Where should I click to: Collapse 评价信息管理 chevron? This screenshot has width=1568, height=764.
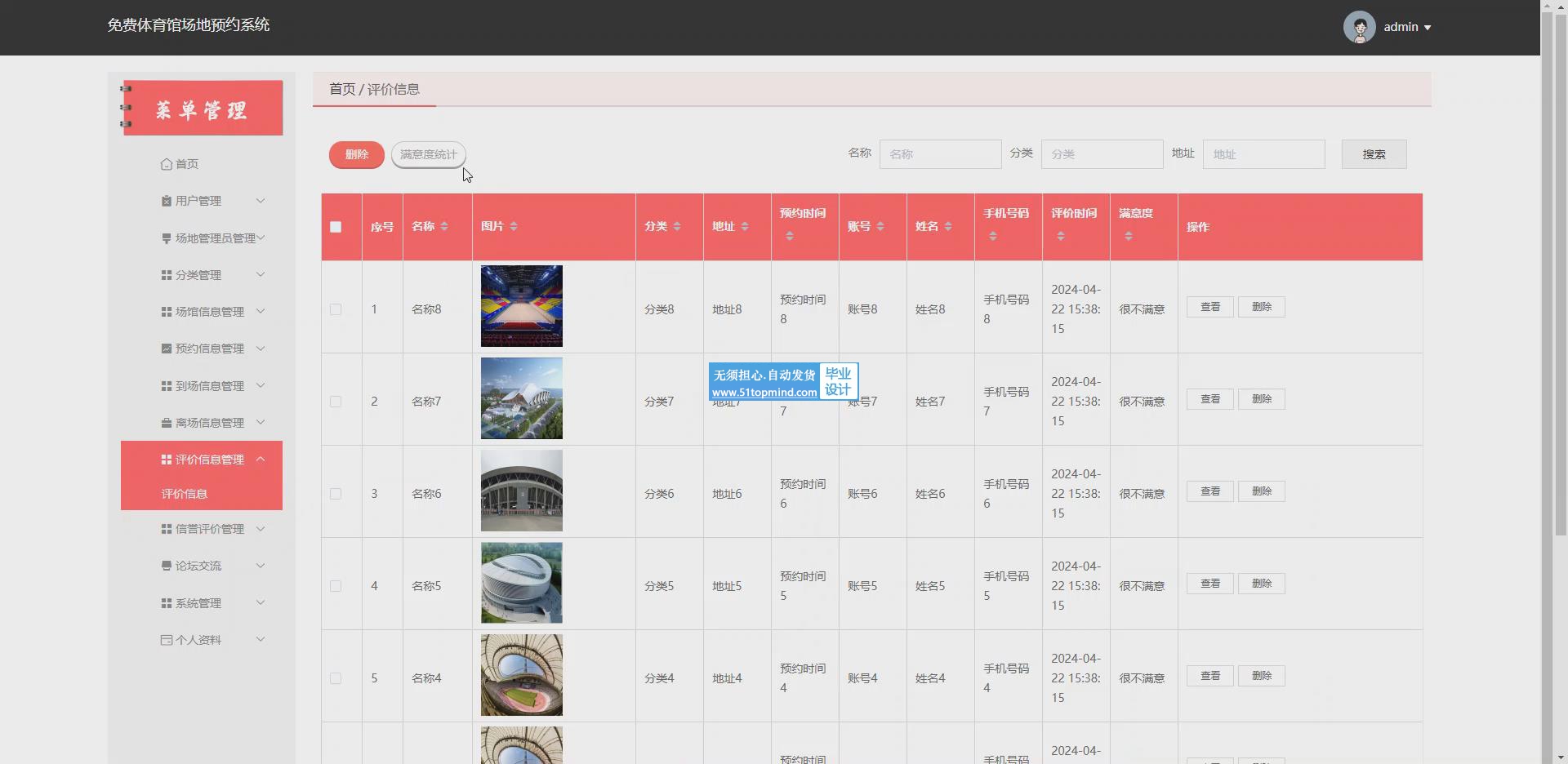coord(261,460)
